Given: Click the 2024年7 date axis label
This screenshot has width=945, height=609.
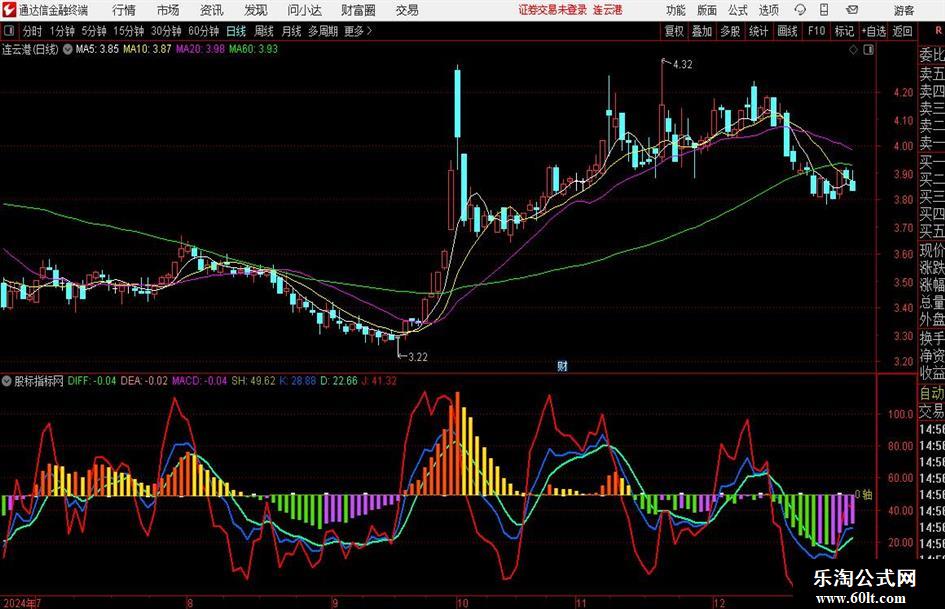Looking at the screenshot, I should [x=22, y=603].
